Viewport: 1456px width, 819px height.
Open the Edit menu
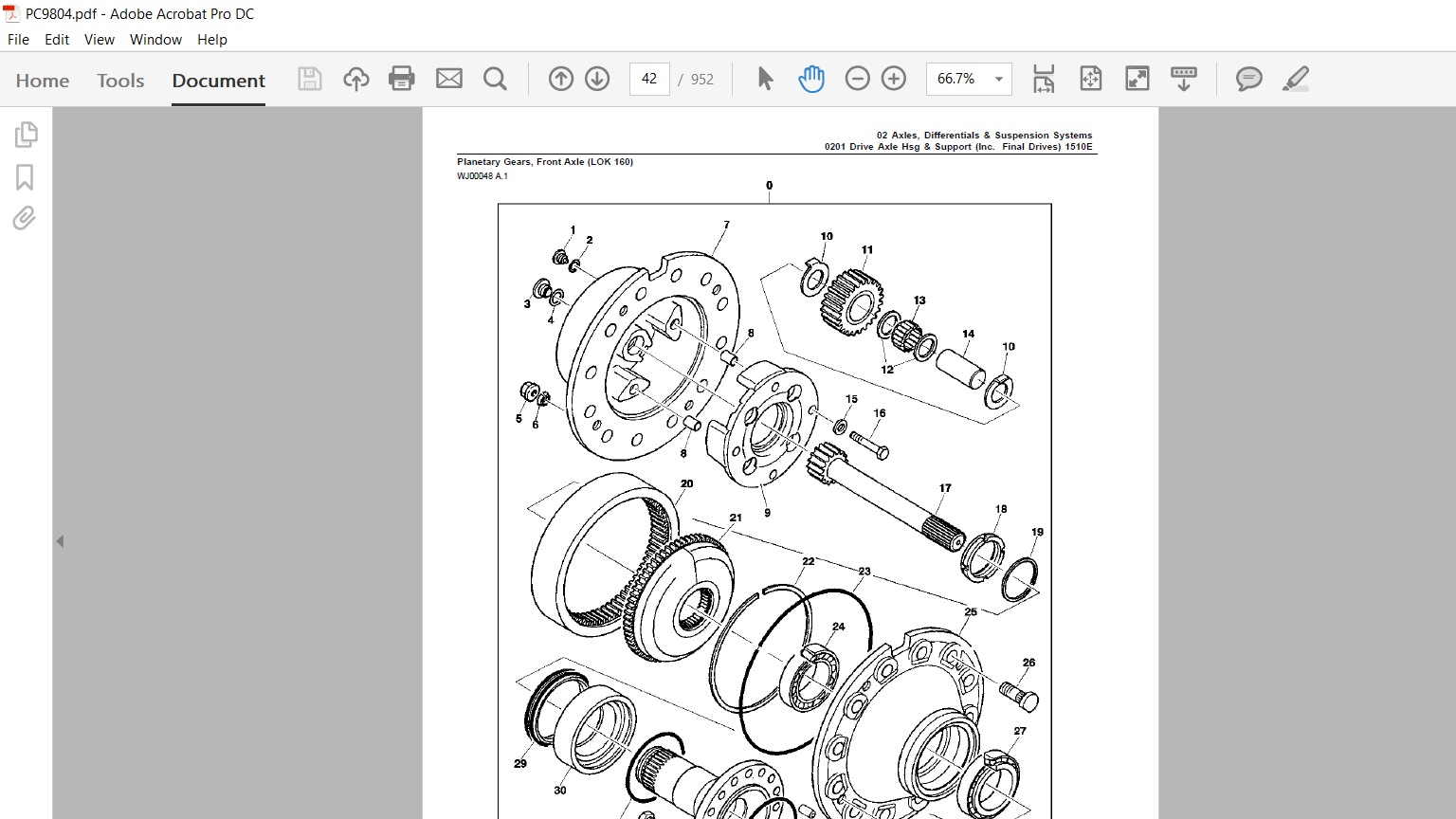click(57, 40)
